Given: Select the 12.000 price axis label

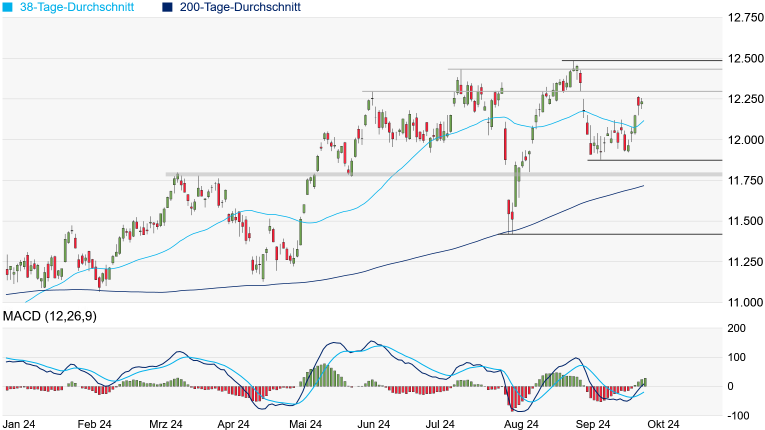Looking at the screenshot, I should point(746,140).
